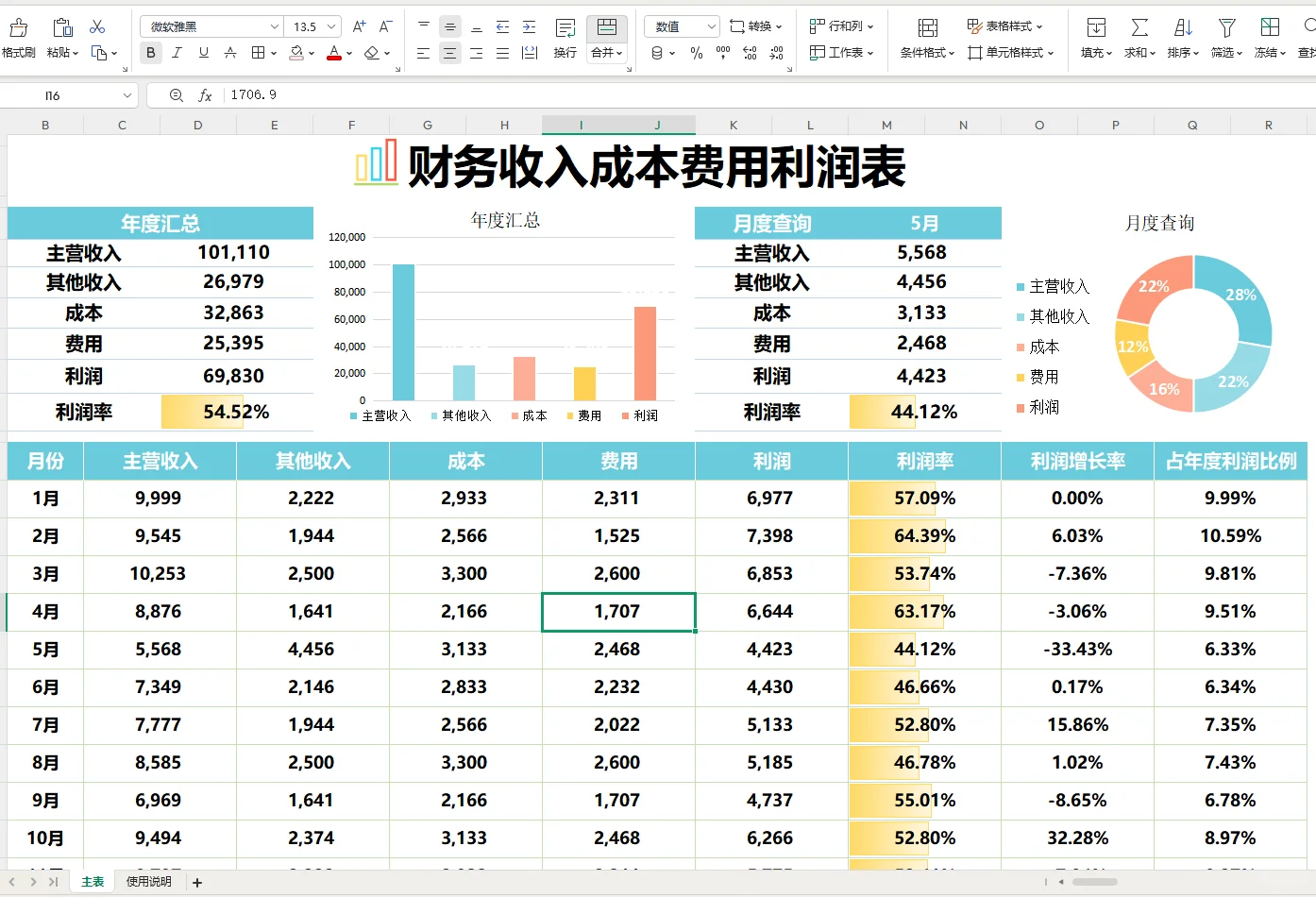Expand the Merge (合并) dropdown arrow

(619, 53)
